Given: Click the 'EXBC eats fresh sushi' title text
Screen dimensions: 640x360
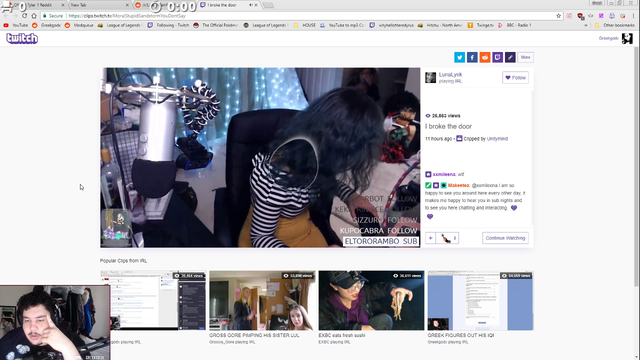Looking at the screenshot, I should tap(342, 335).
